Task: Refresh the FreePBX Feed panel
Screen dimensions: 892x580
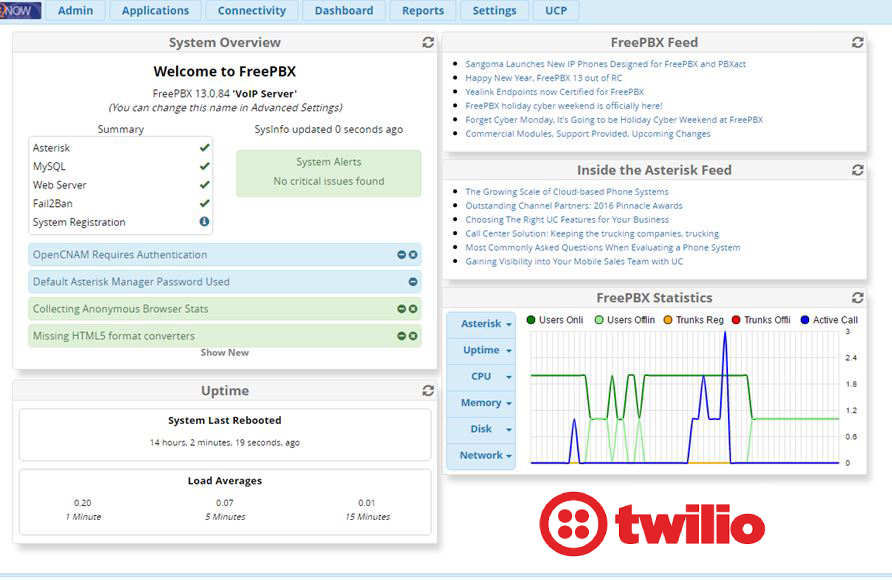Action: pyautogui.click(x=857, y=43)
